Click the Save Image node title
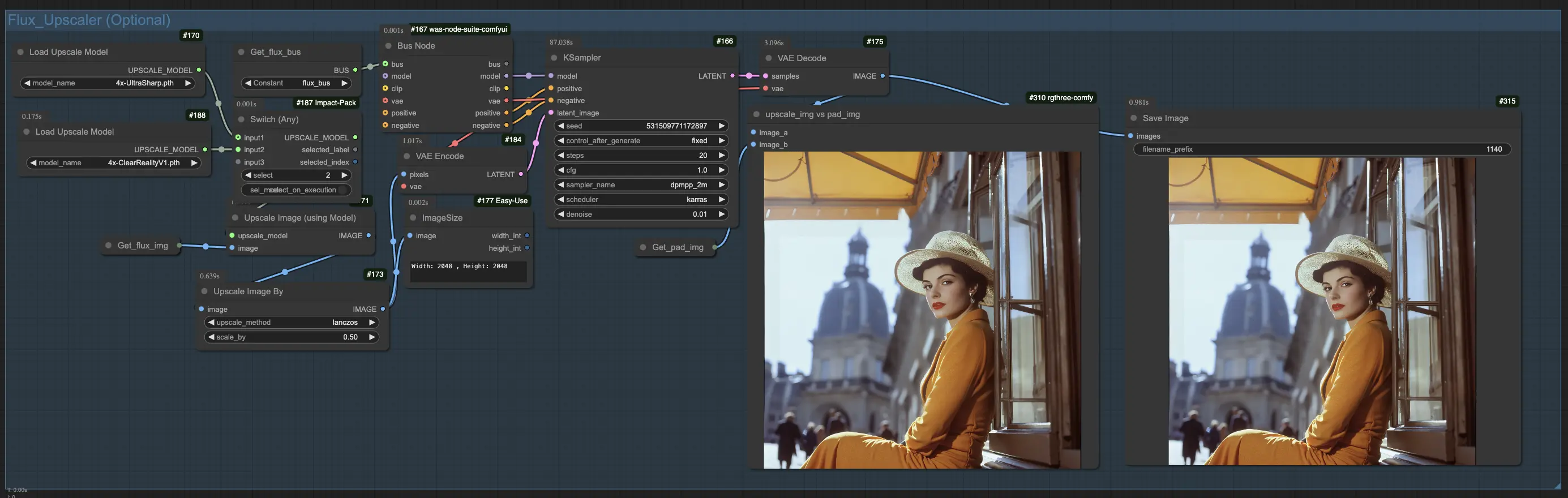The image size is (1568, 498). [1165, 118]
